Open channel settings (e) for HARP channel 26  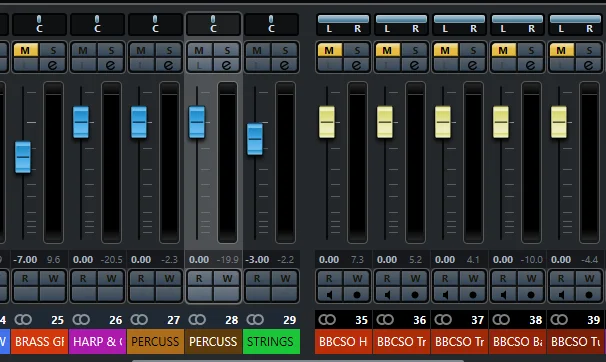pyautogui.click(x=111, y=65)
